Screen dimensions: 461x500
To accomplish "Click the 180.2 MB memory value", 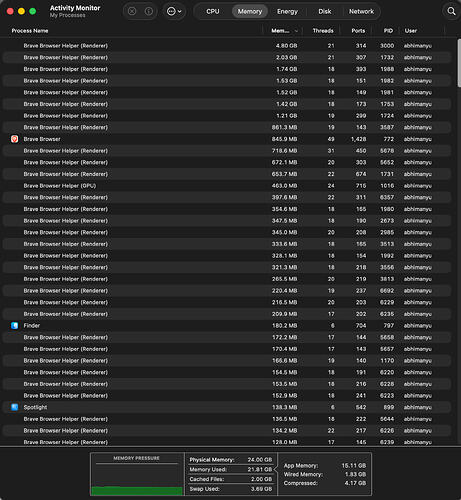I will tap(284, 326).
